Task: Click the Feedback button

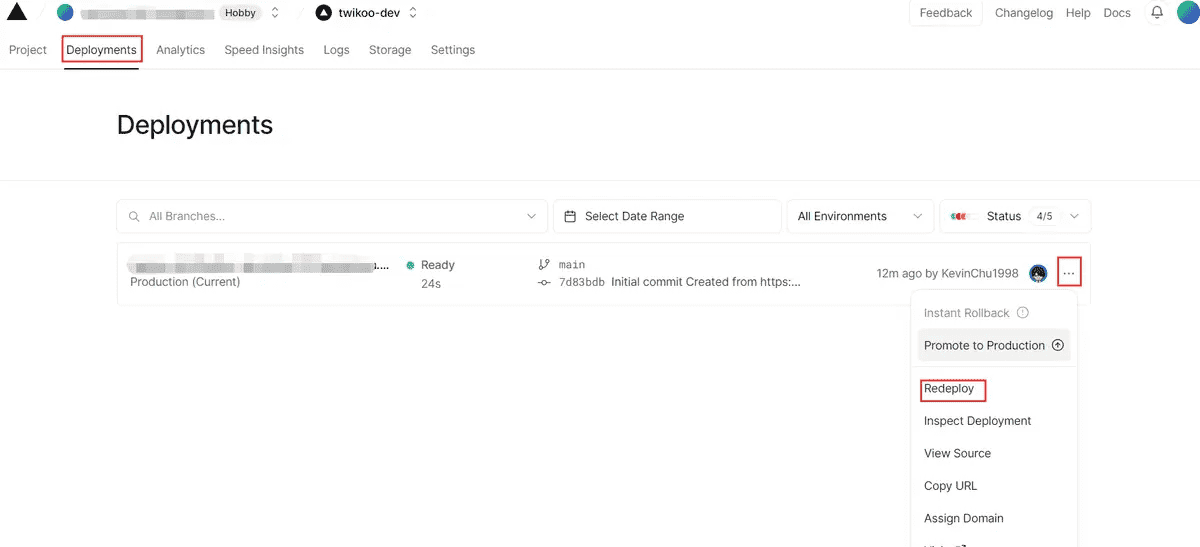Action: 945,13
